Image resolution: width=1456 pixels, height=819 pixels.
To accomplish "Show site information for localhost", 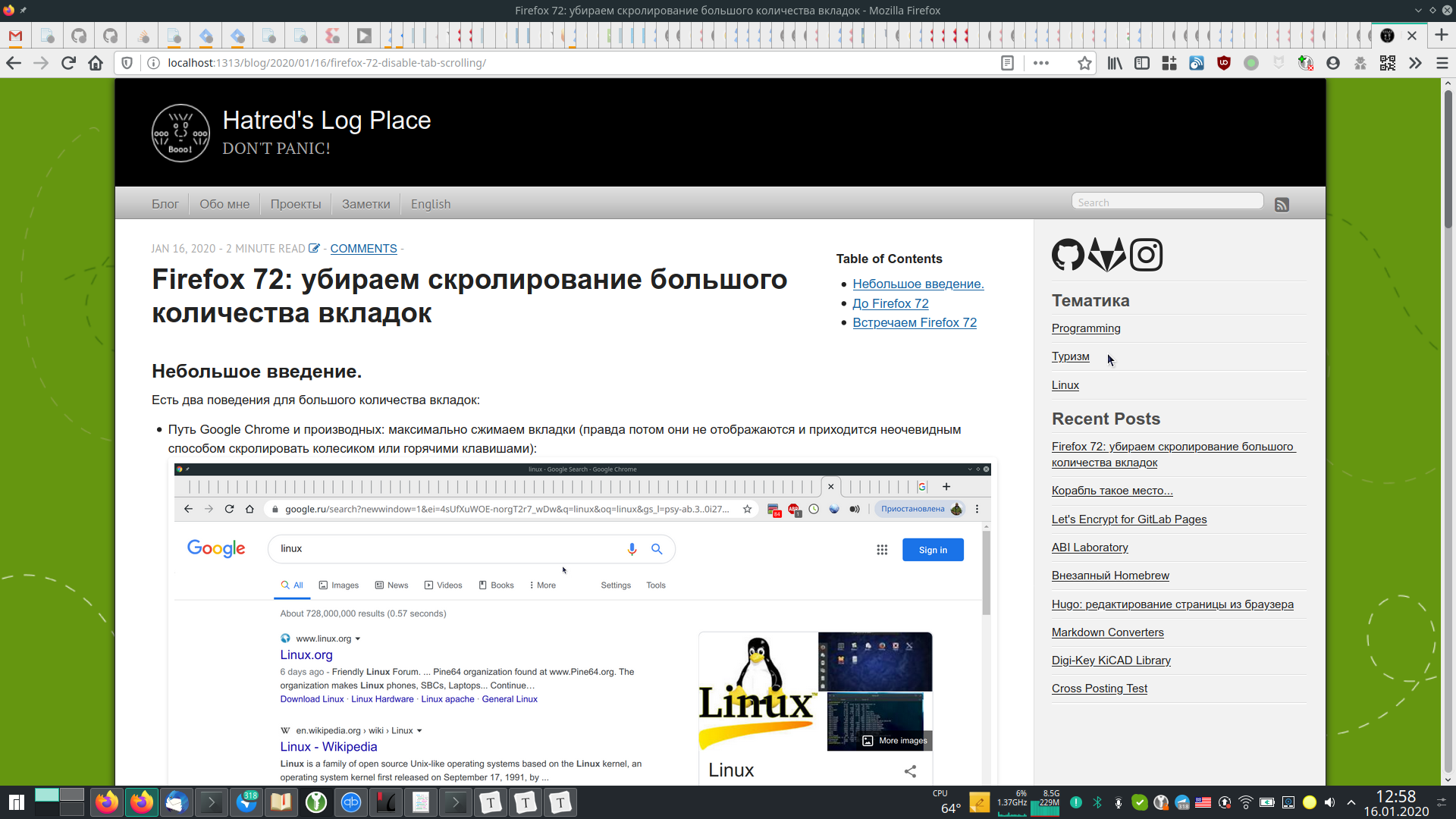I will coord(153,63).
